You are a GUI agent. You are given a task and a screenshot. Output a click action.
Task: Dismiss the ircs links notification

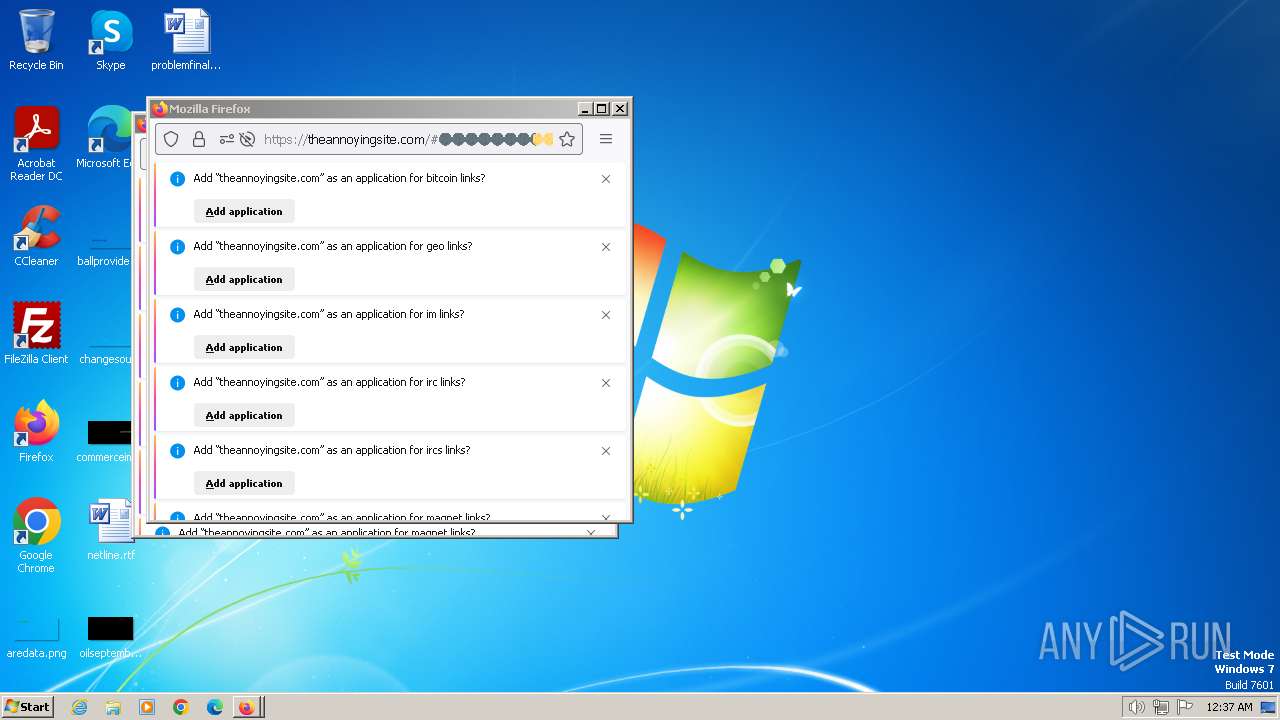(606, 451)
